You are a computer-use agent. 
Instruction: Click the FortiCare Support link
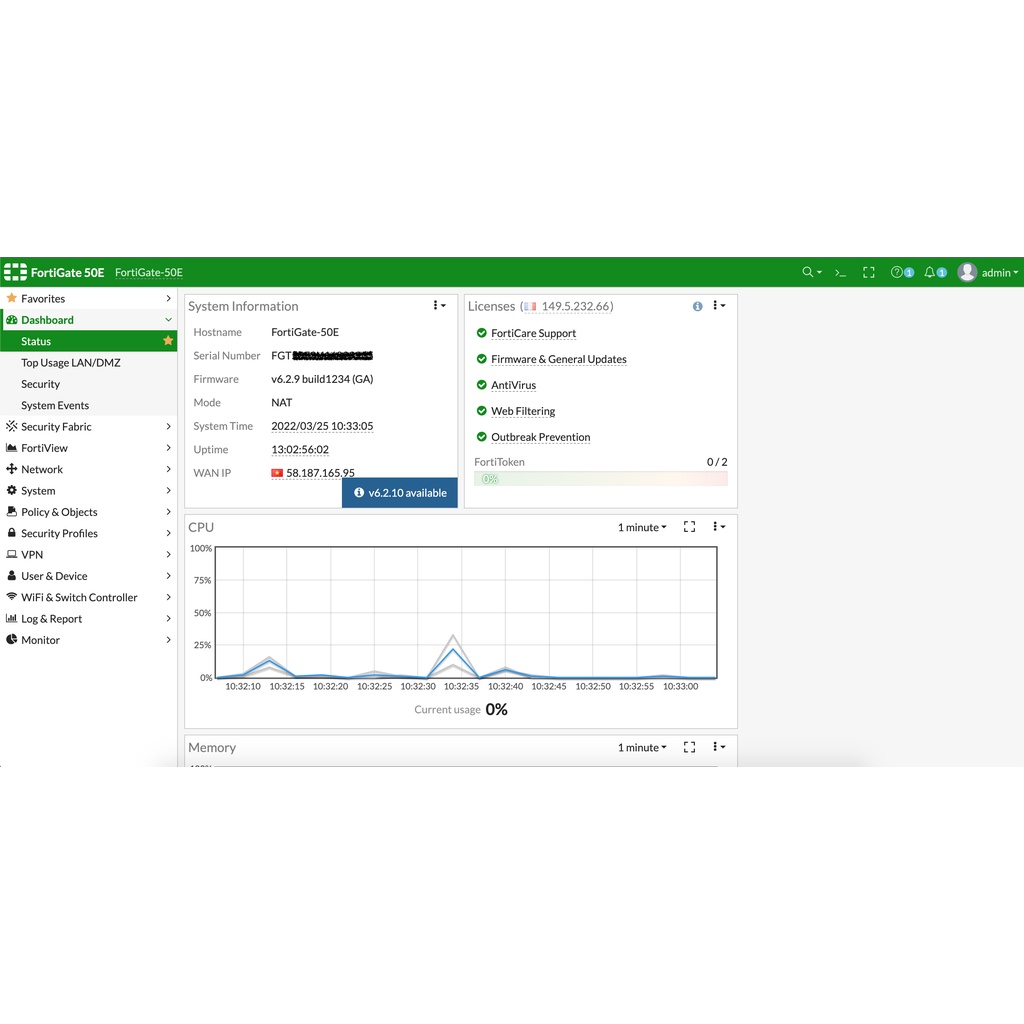click(x=534, y=333)
